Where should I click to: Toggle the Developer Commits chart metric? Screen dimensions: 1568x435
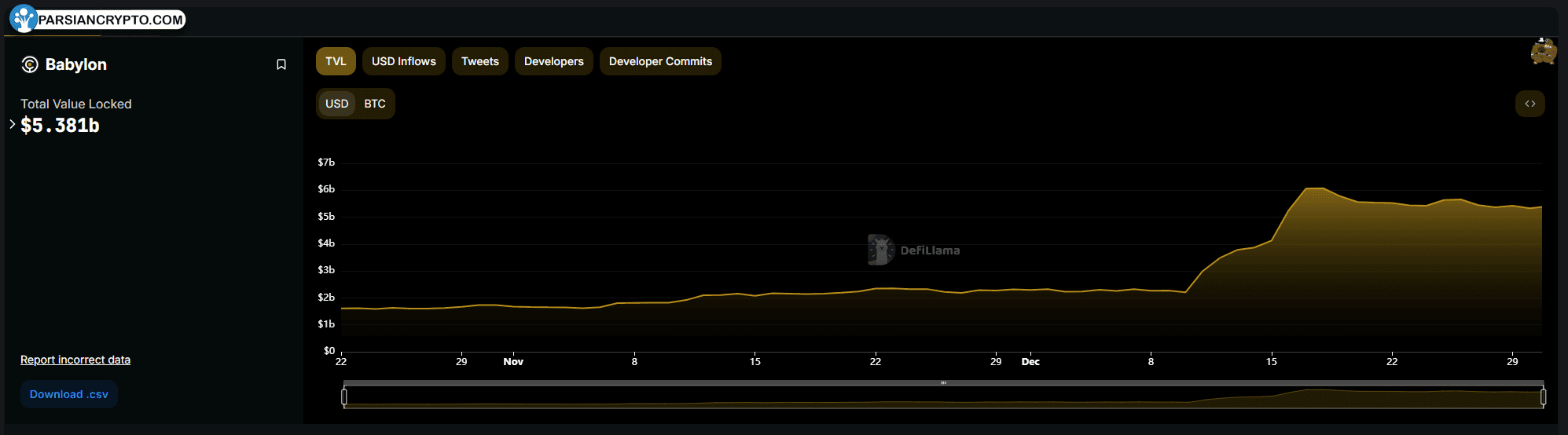[x=660, y=61]
